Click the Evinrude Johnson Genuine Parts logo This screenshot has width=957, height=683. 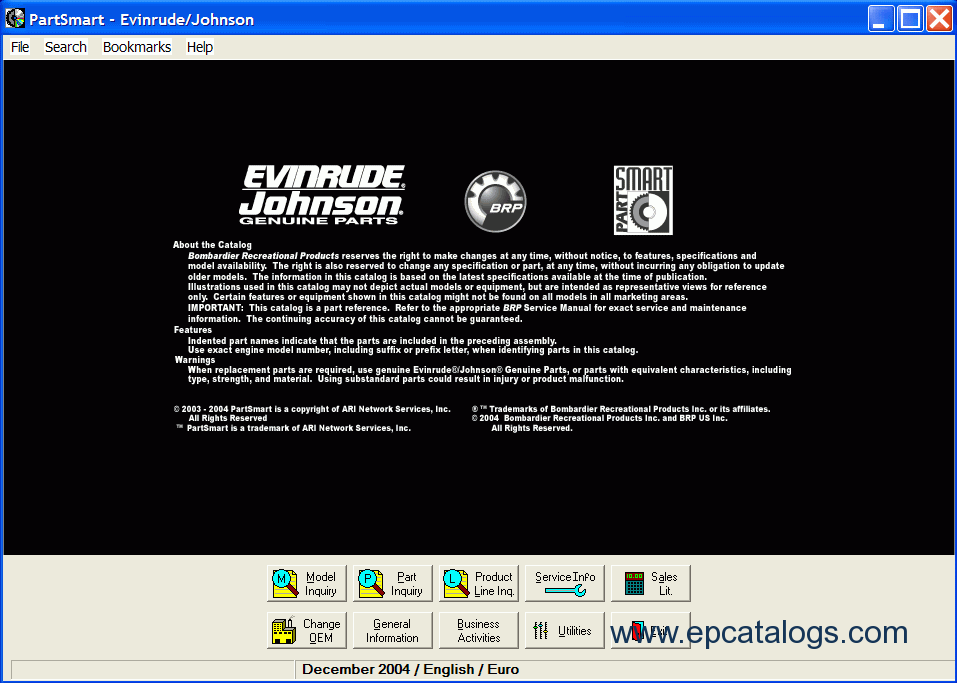321,195
